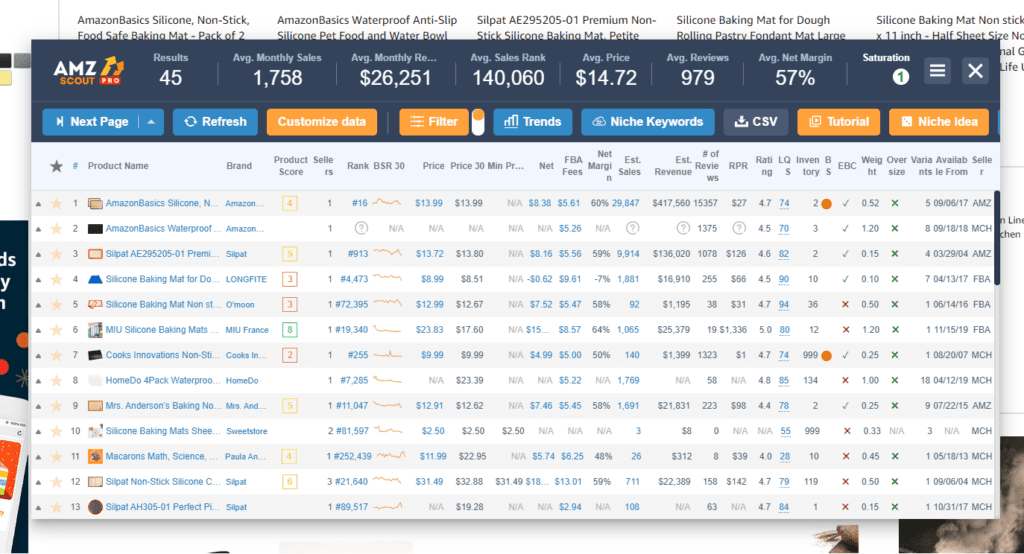Close the AMZScout Pro panel
This screenshot has height=554, width=1024.
[975, 71]
